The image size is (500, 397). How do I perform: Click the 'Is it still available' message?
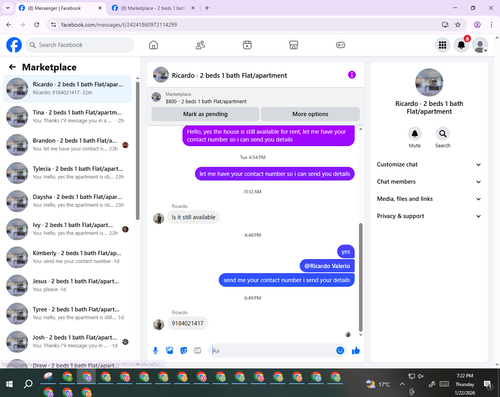[193, 217]
